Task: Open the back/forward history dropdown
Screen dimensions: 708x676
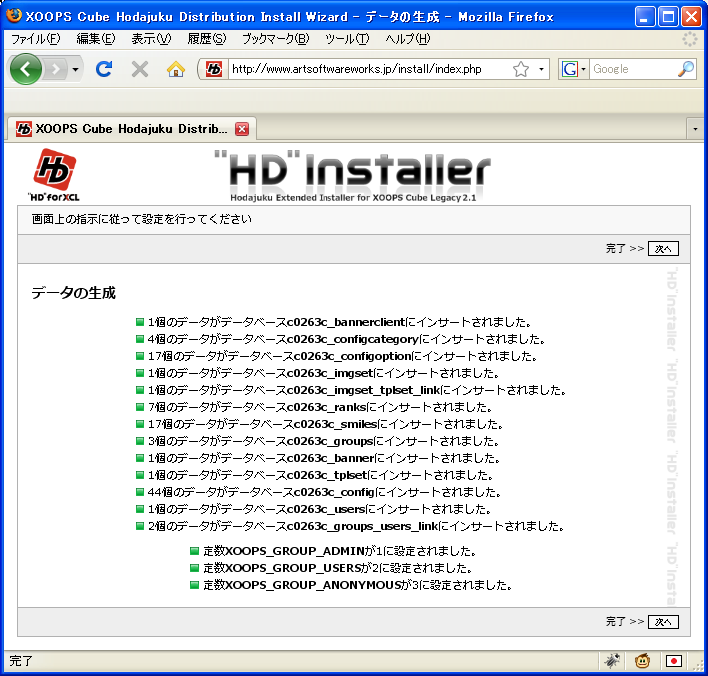Action: pyautogui.click(x=76, y=70)
